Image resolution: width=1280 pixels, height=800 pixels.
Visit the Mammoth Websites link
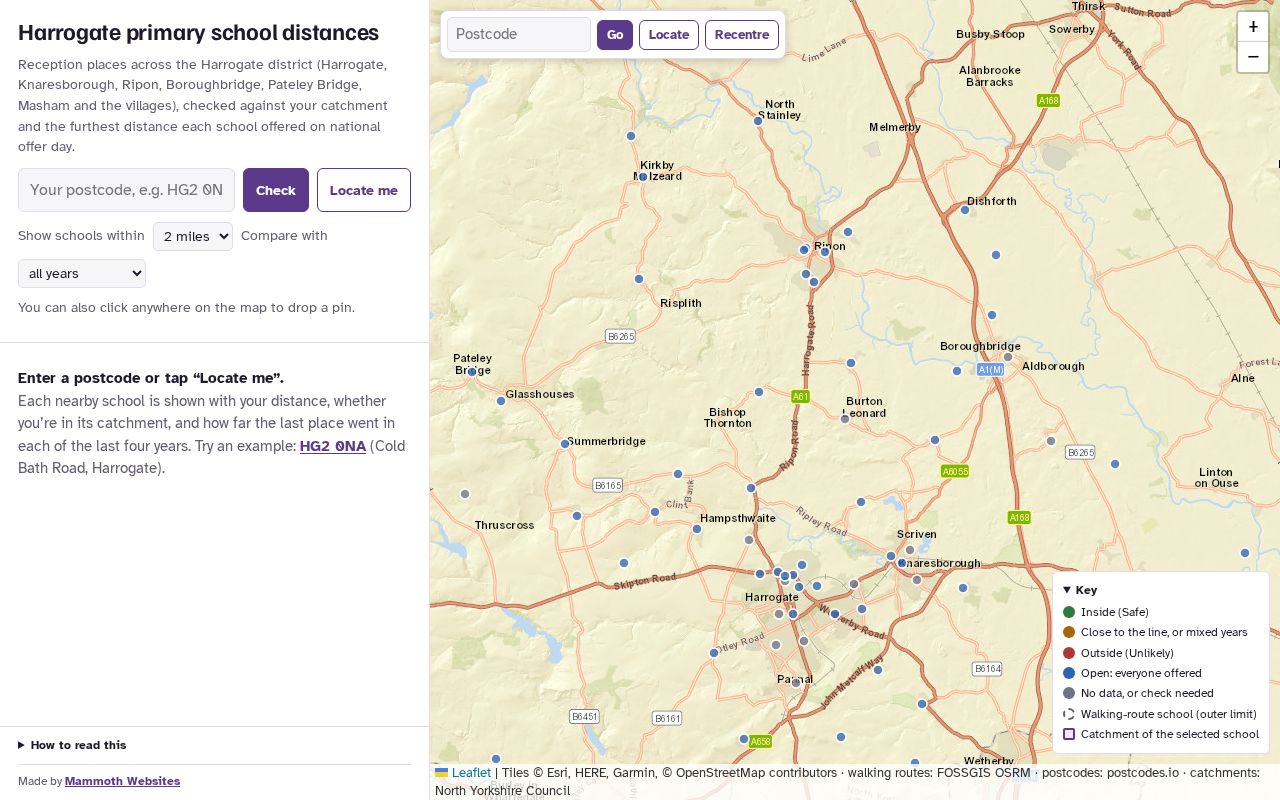(x=123, y=781)
